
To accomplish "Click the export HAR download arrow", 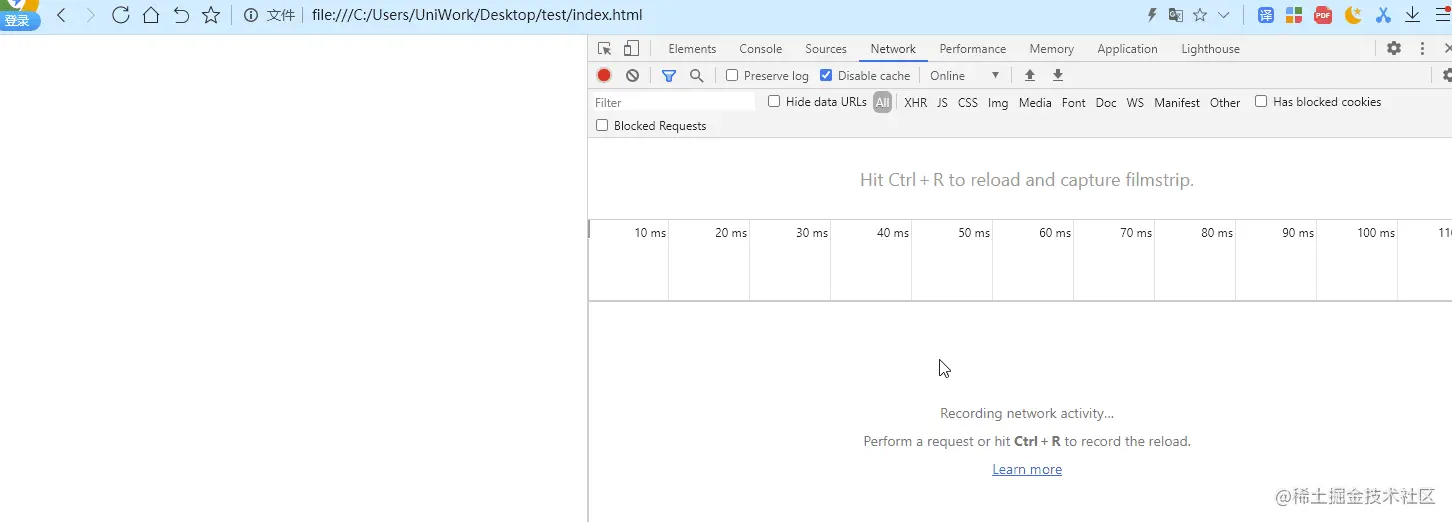I will [1058, 75].
